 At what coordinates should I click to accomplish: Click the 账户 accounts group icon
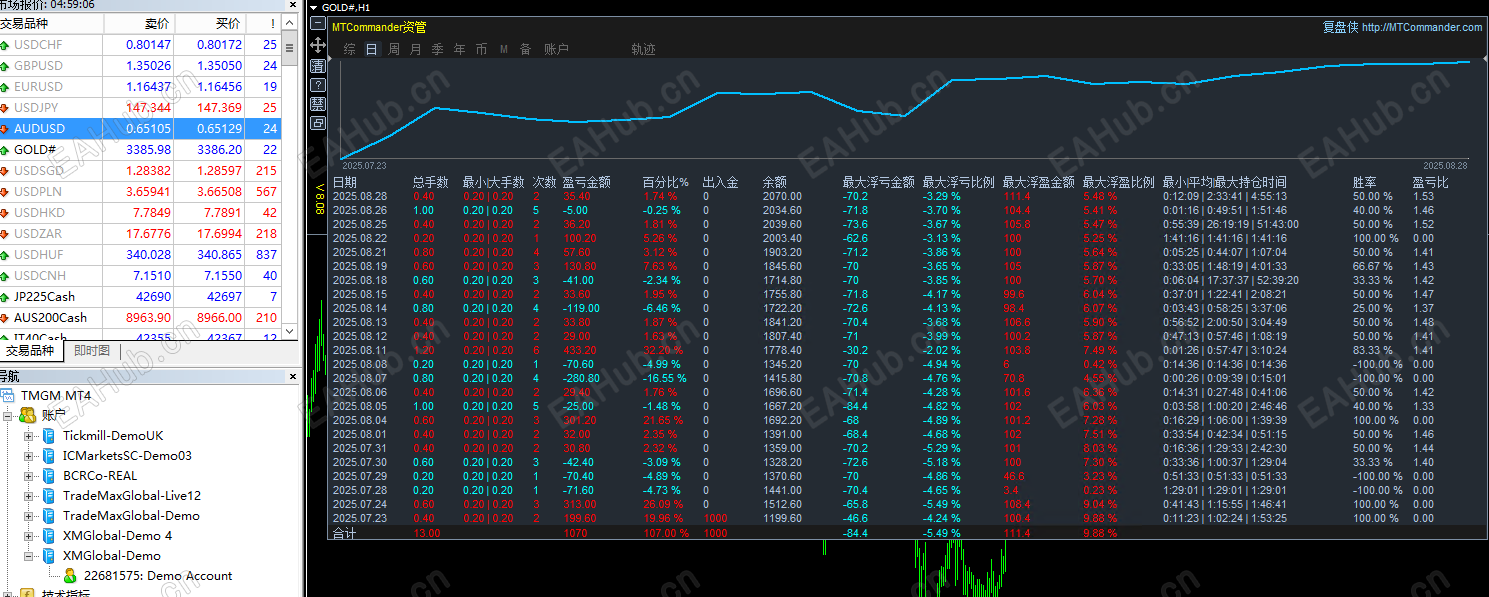(x=28, y=416)
